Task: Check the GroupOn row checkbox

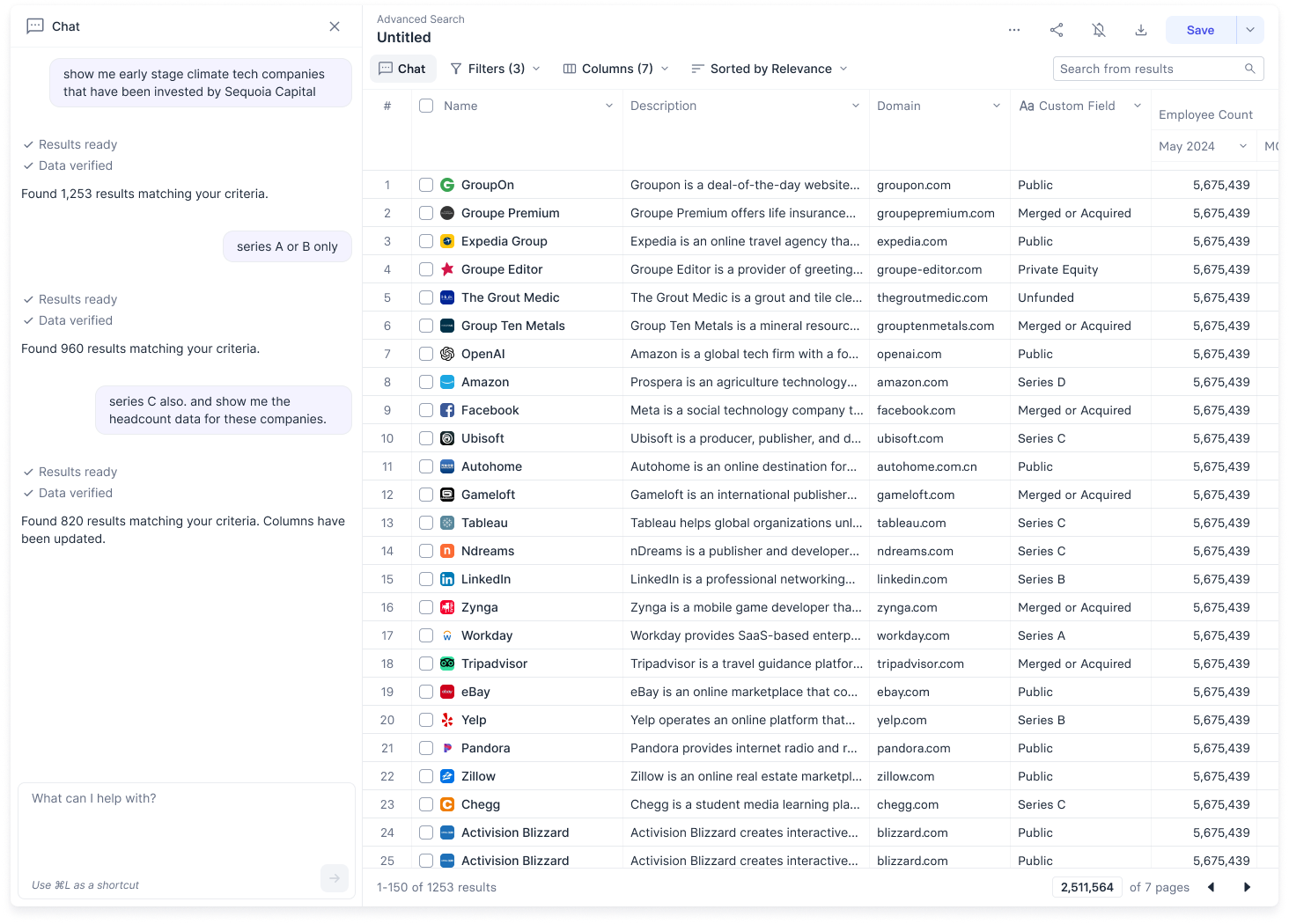Action: tap(426, 185)
